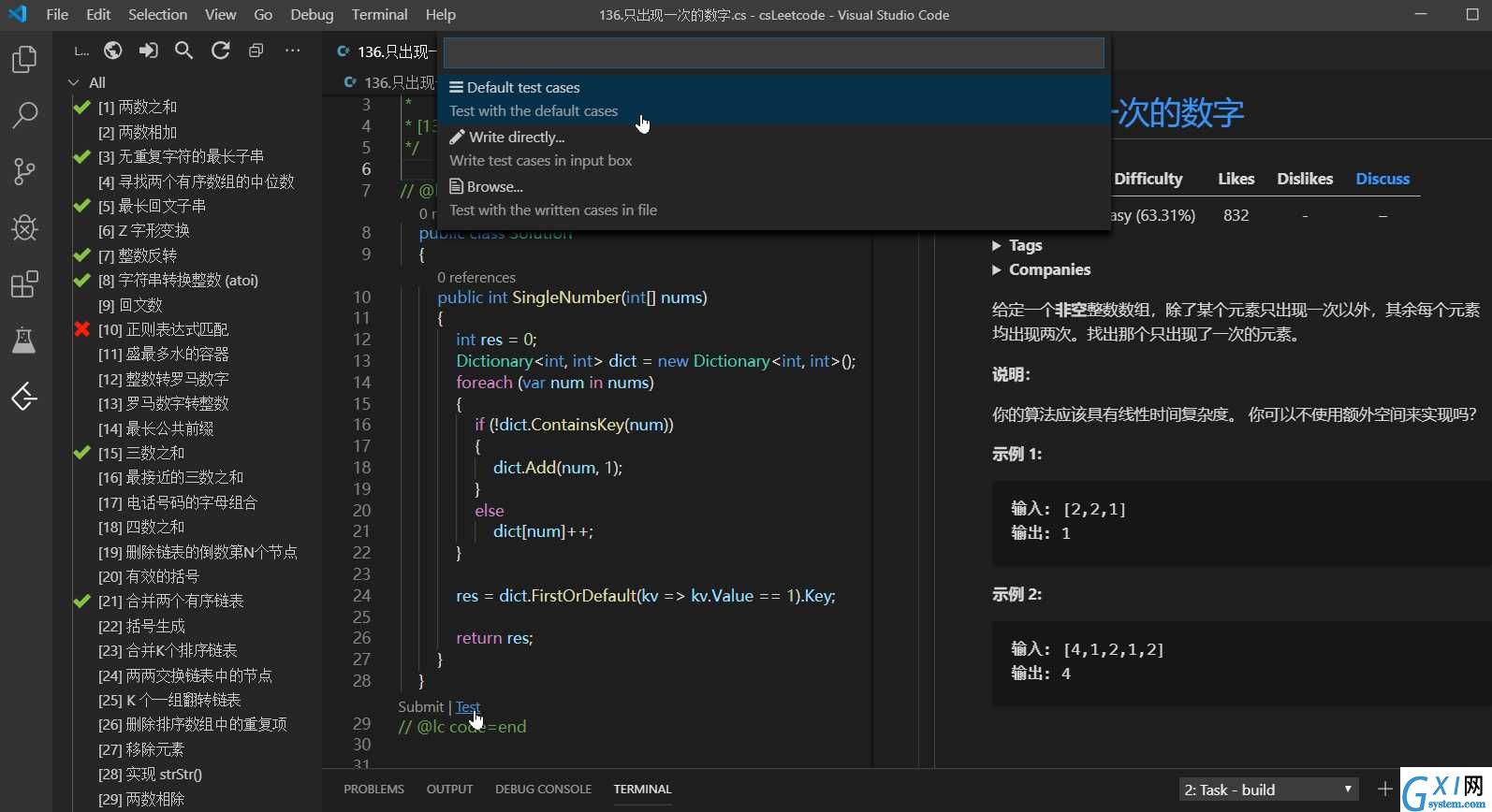Choose Write directly... option

point(774,149)
